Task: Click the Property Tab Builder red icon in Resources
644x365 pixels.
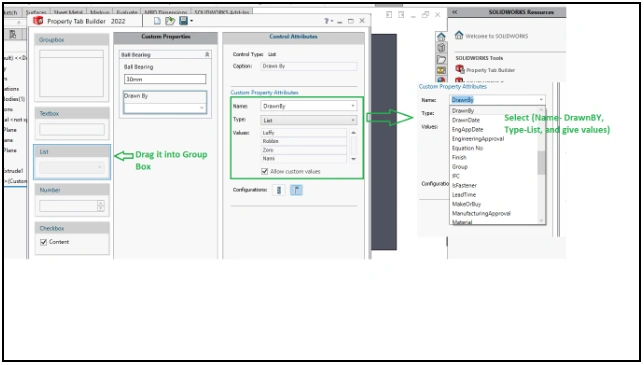Action: click(460, 69)
